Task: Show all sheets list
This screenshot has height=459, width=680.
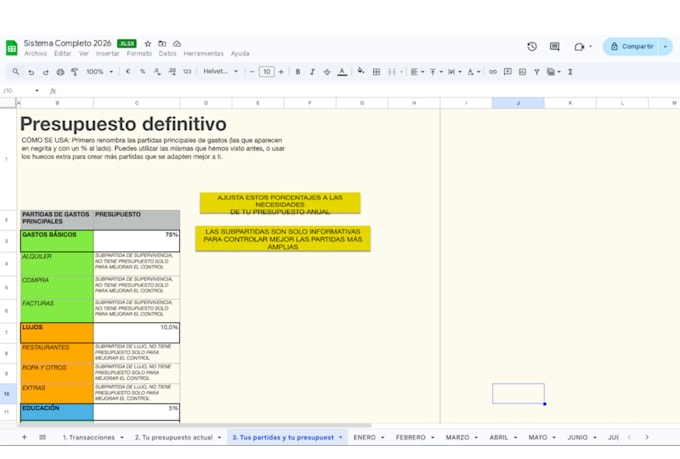Action: point(42,437)
